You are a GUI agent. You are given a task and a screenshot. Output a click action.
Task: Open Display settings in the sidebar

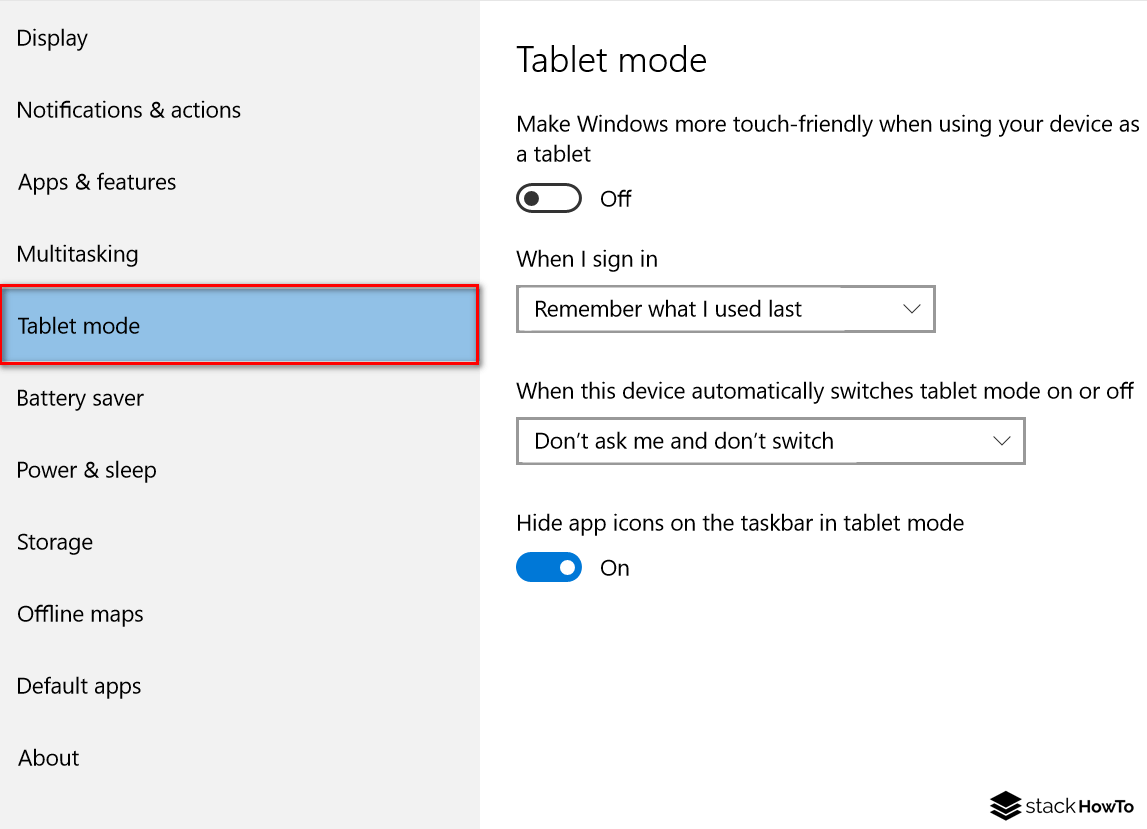point(51,38)
